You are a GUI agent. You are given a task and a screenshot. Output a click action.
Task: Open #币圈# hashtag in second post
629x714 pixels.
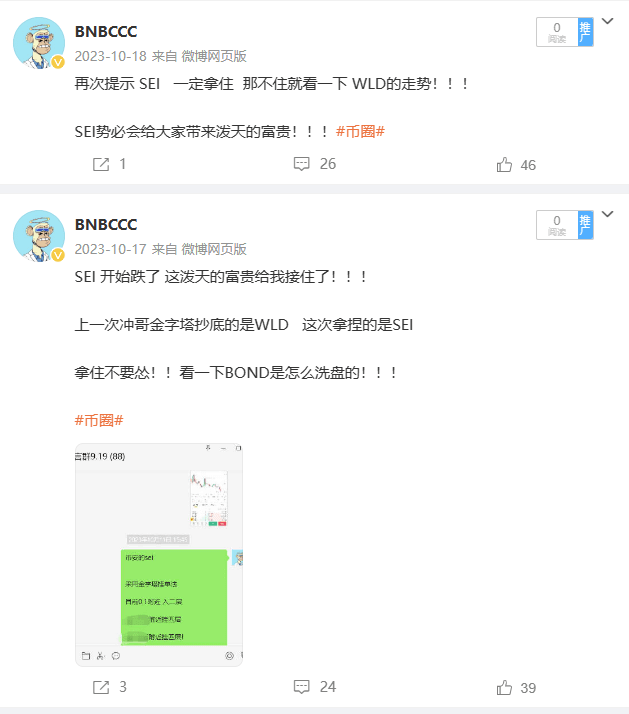(x=99, y=420)
